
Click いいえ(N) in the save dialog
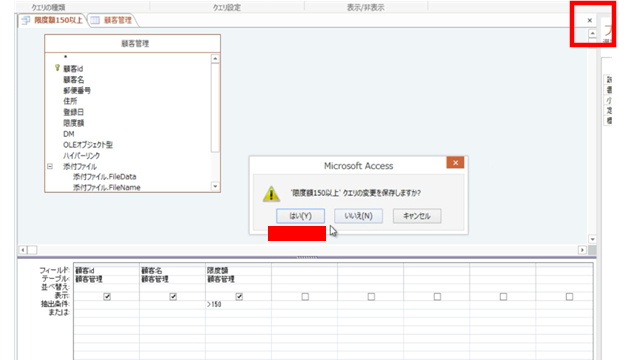pyautogui.click(x=358, y=216)
